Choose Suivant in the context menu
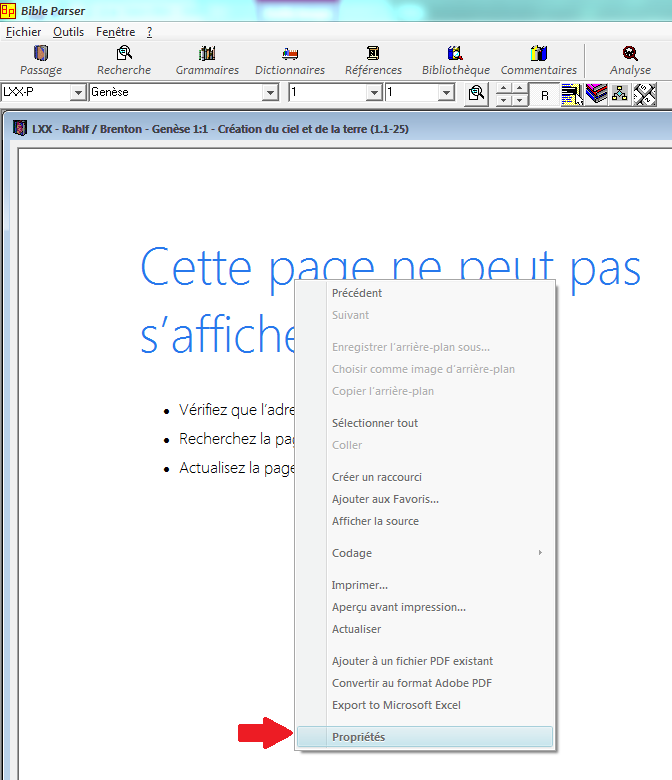This screenshot has height=780, width=672. coord(425,315)
